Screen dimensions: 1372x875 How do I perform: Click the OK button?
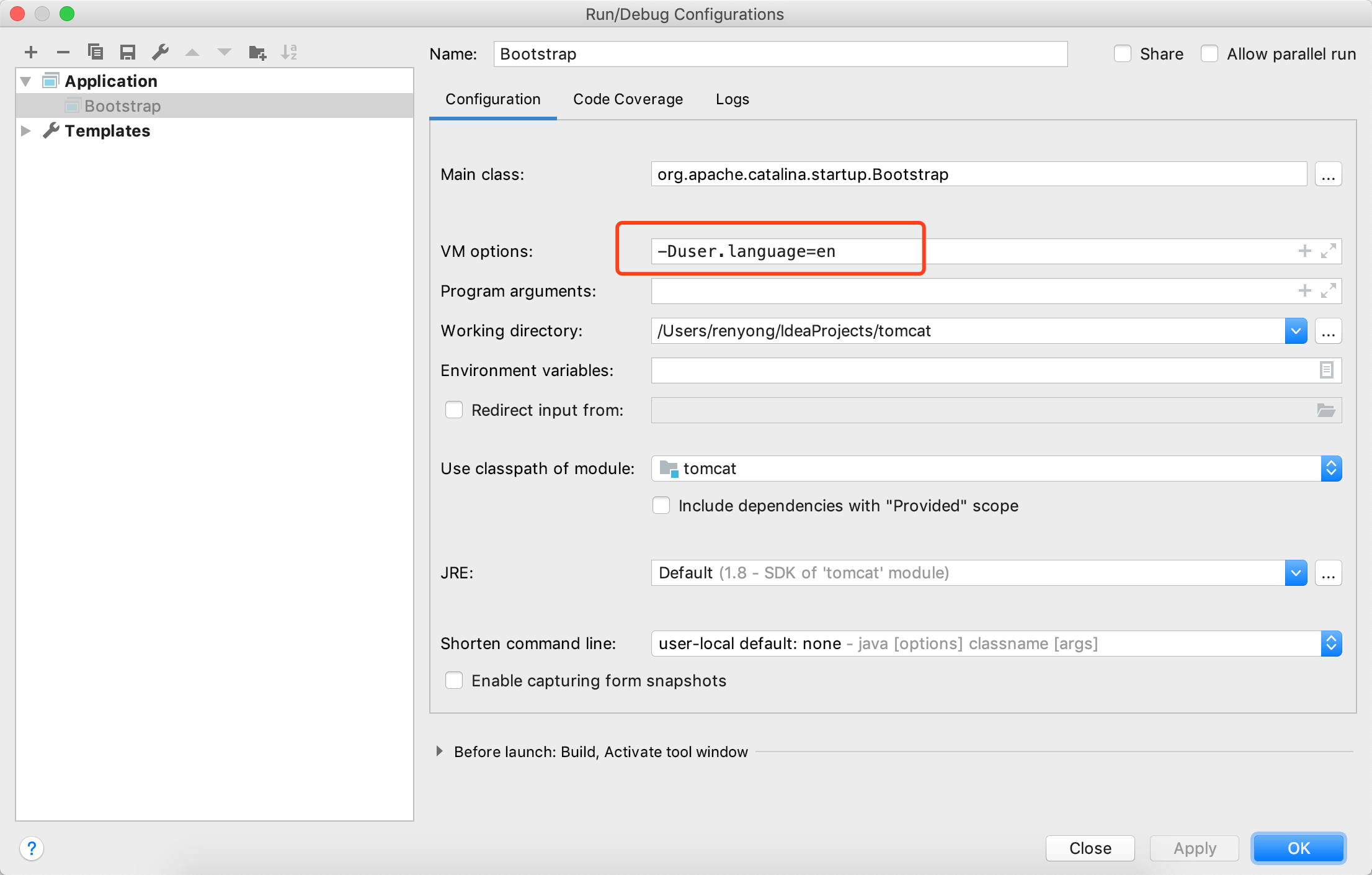1298,848
